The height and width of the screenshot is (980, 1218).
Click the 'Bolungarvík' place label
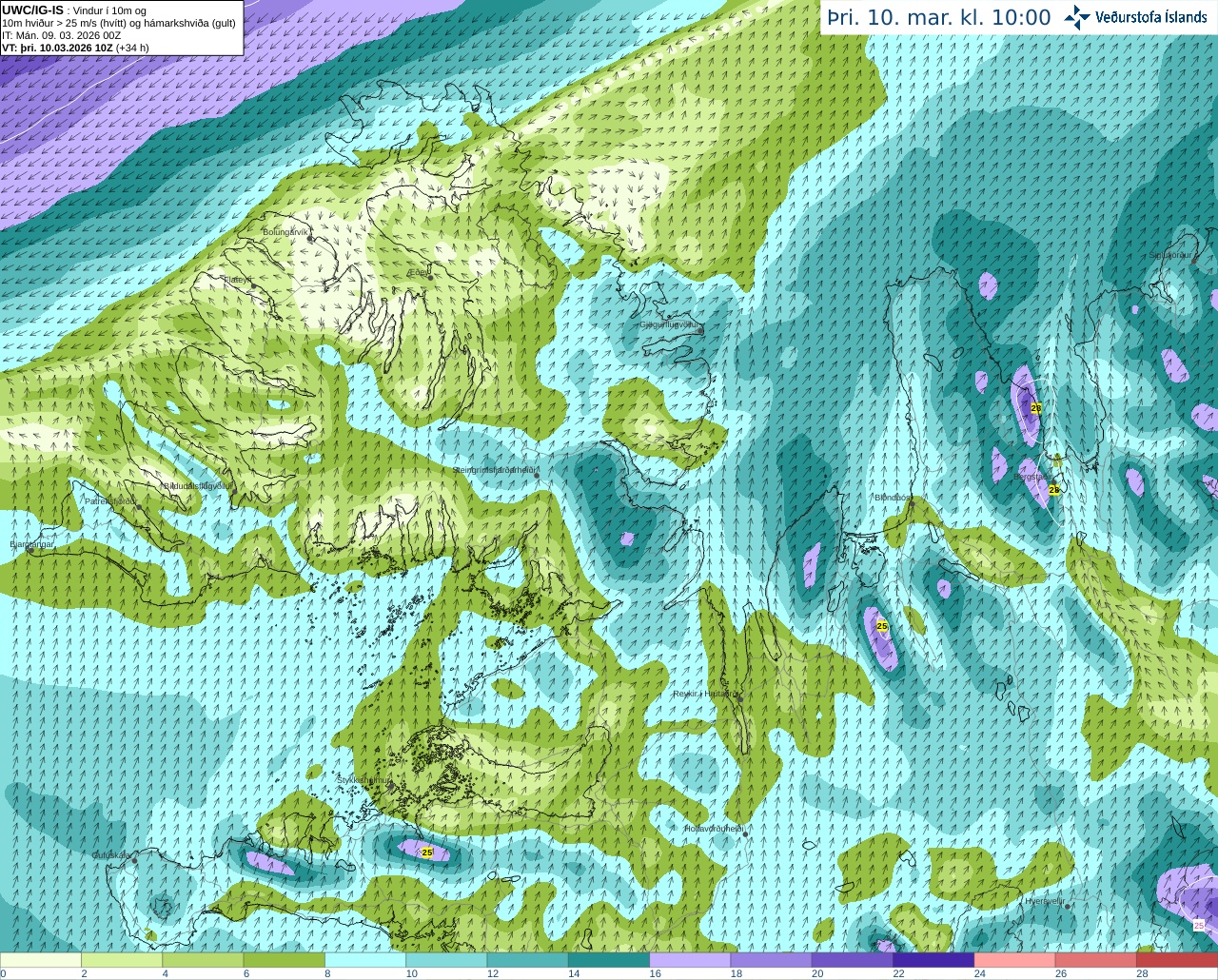[x=286, y=231]
